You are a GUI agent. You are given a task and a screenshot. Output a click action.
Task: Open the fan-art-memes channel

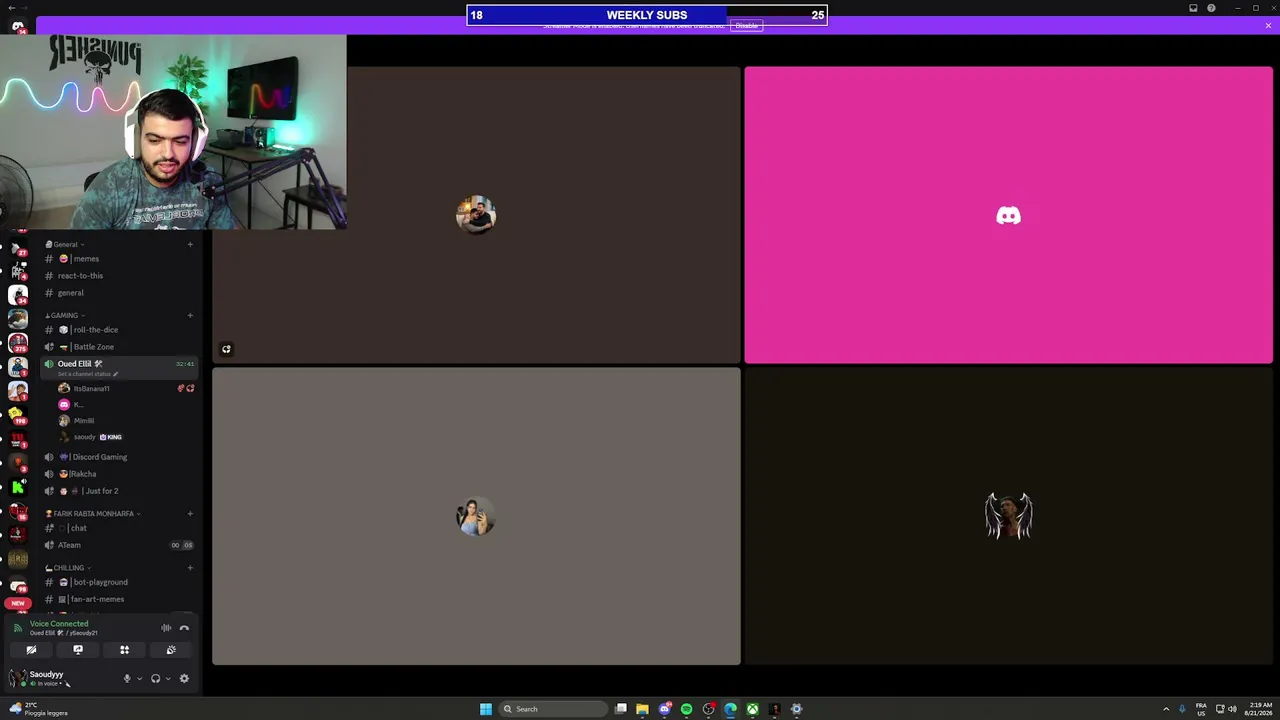click(120, 599)
